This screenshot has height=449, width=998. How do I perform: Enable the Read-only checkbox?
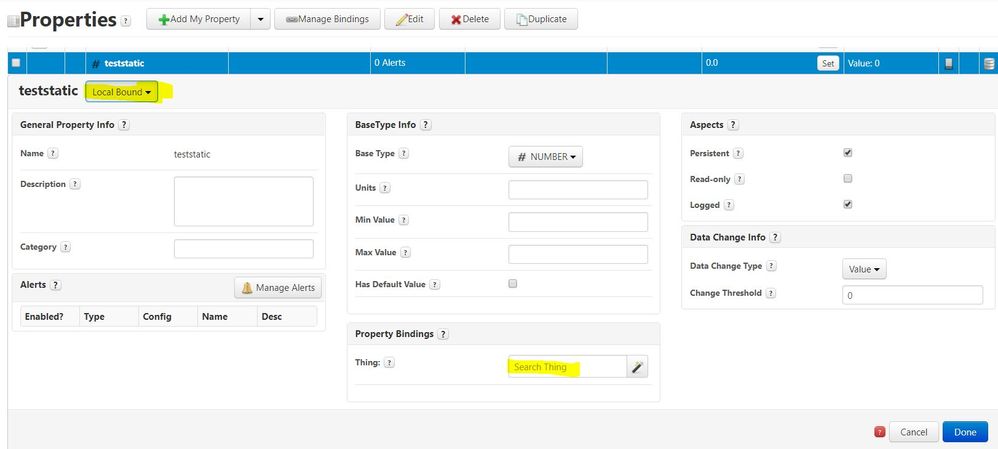pos(848,178)
